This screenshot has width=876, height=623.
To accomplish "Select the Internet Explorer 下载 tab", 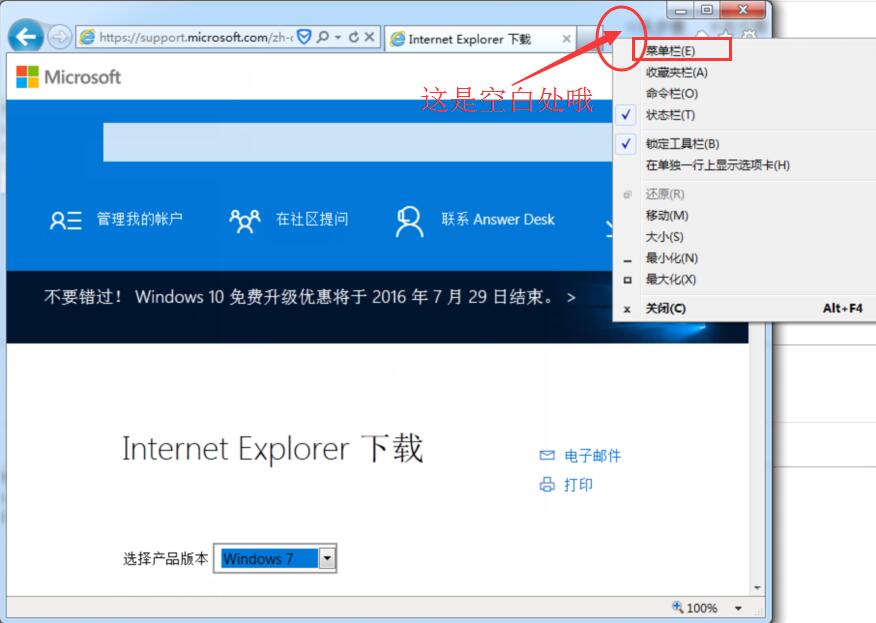I will pyautogui.click(x=480, y=39).
